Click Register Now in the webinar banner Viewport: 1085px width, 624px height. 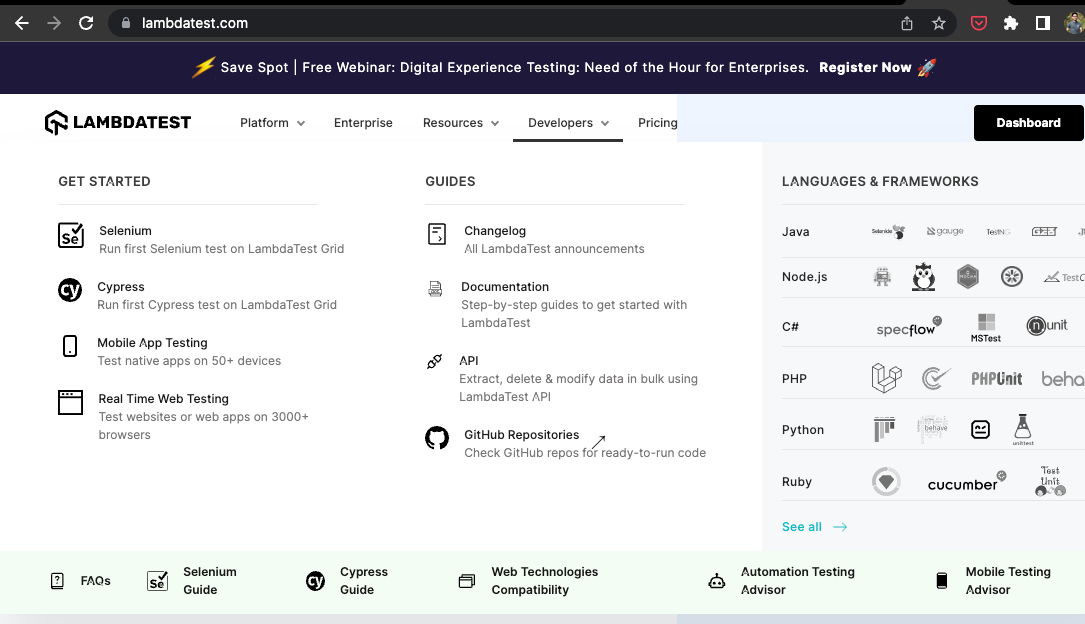865,68
